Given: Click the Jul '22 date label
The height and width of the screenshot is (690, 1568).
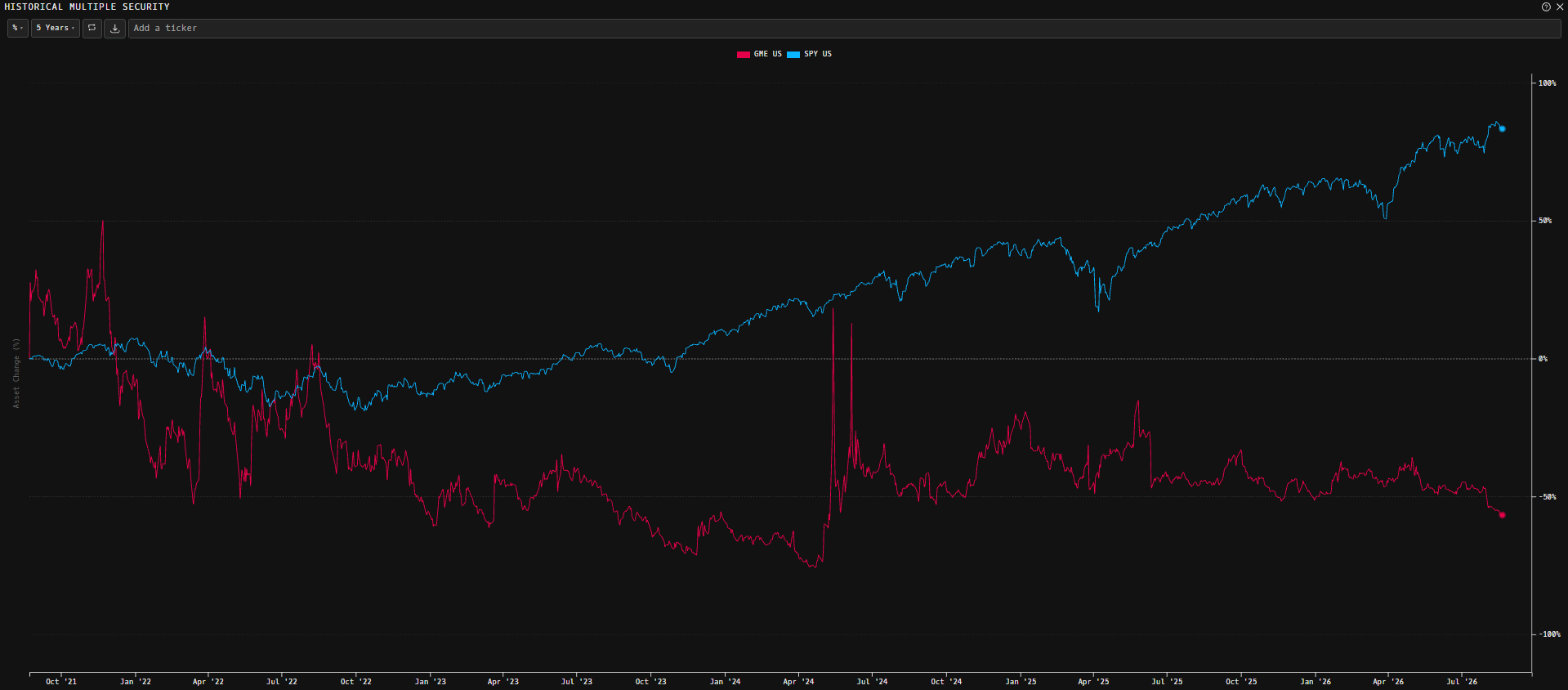Looking at the screenshot, I should [282, 682].
